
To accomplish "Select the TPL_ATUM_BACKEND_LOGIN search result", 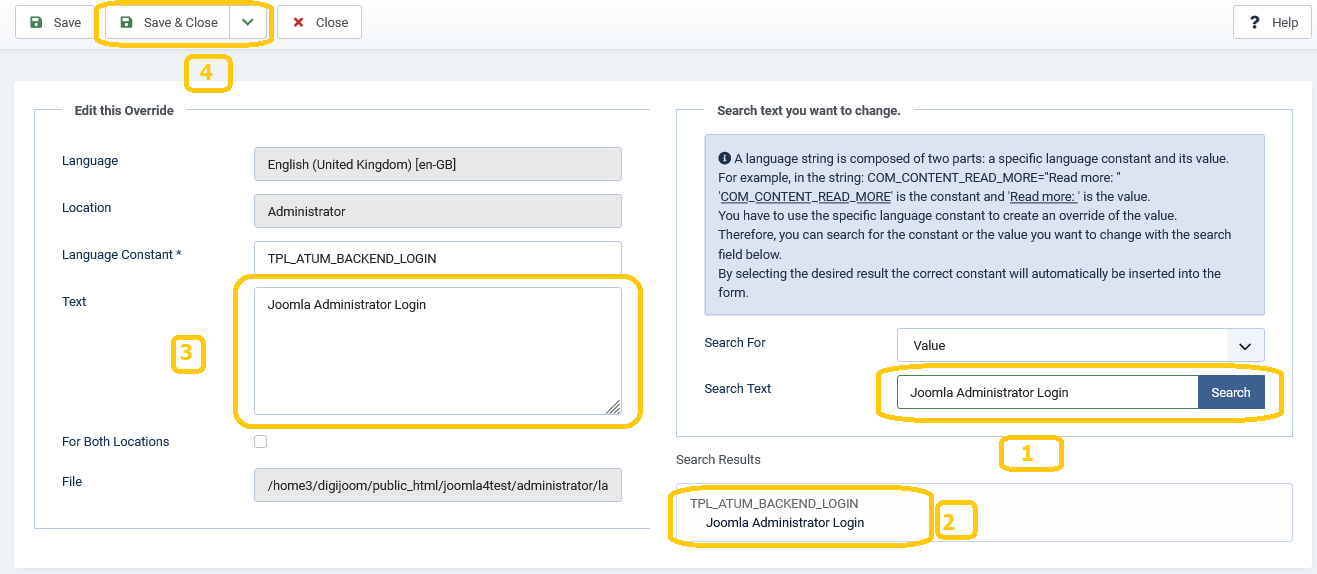I will pyautogui.click(x=785, y=513).
